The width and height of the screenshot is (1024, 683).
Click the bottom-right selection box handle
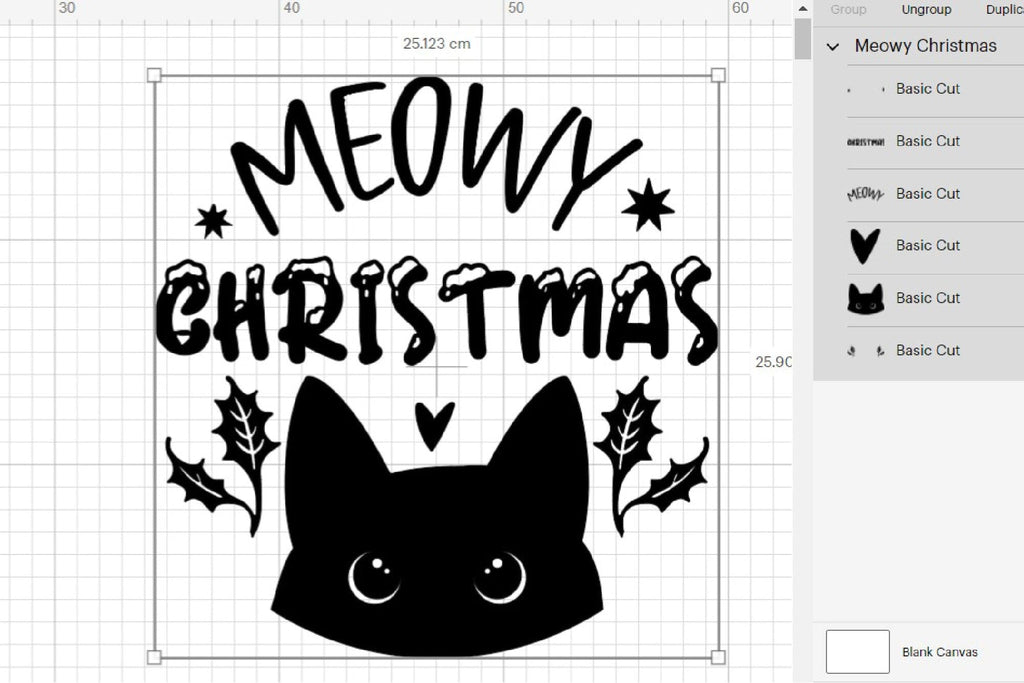pos(718,657)
